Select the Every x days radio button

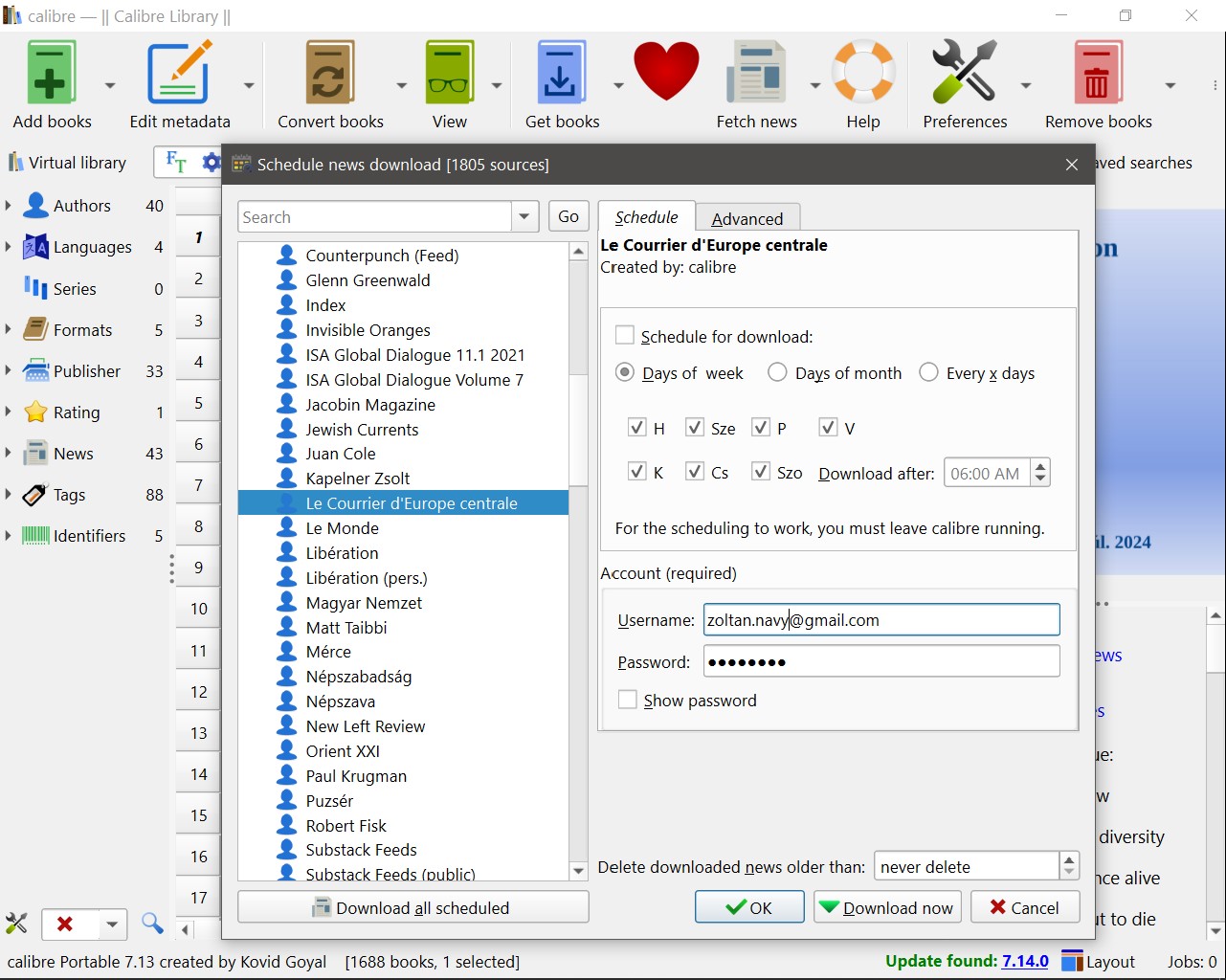[x=928, y=372]
